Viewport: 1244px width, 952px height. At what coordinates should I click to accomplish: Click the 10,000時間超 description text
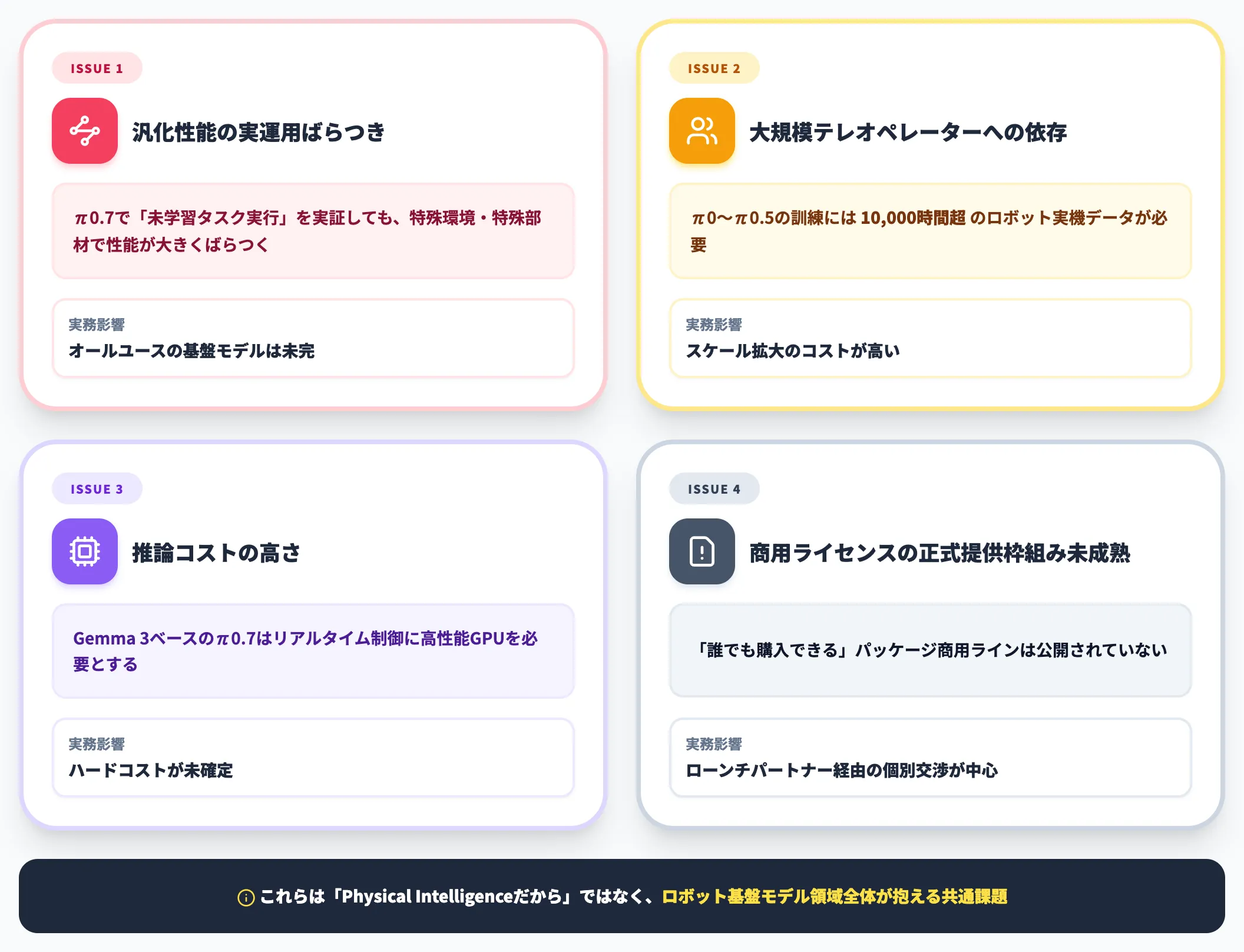click(929, 231)
